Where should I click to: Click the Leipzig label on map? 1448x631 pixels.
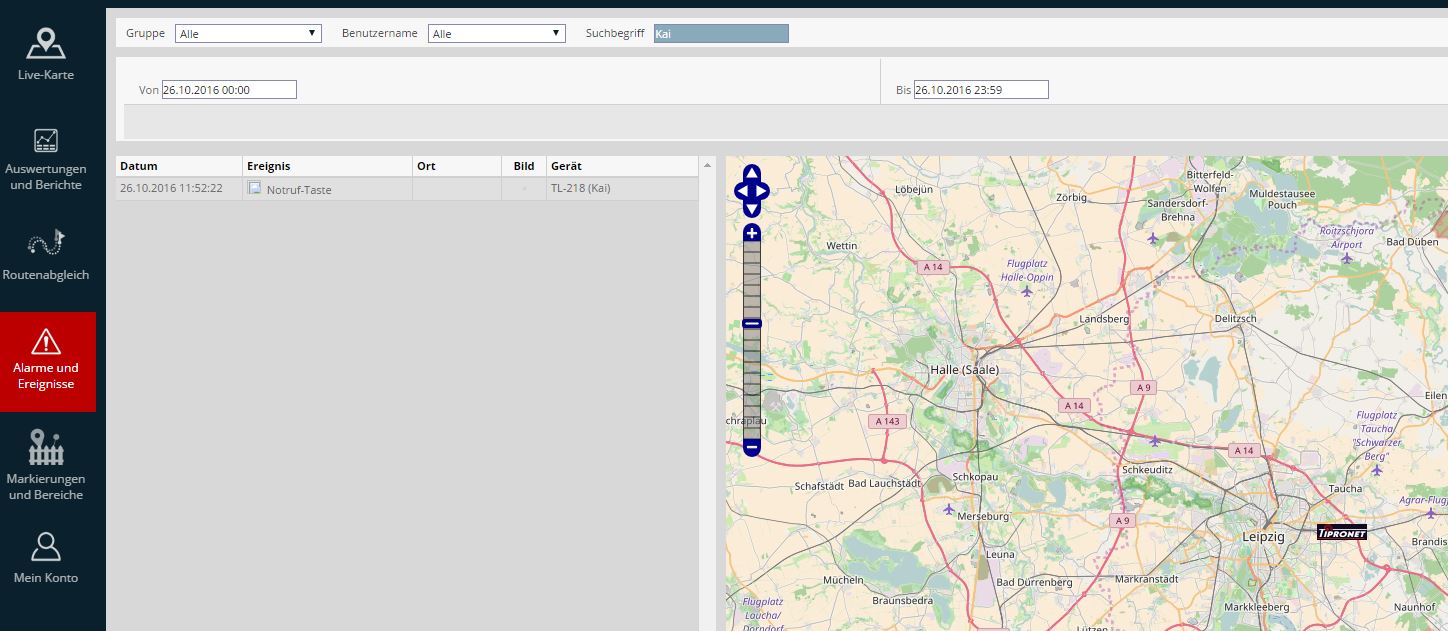tap(1263, 537)
